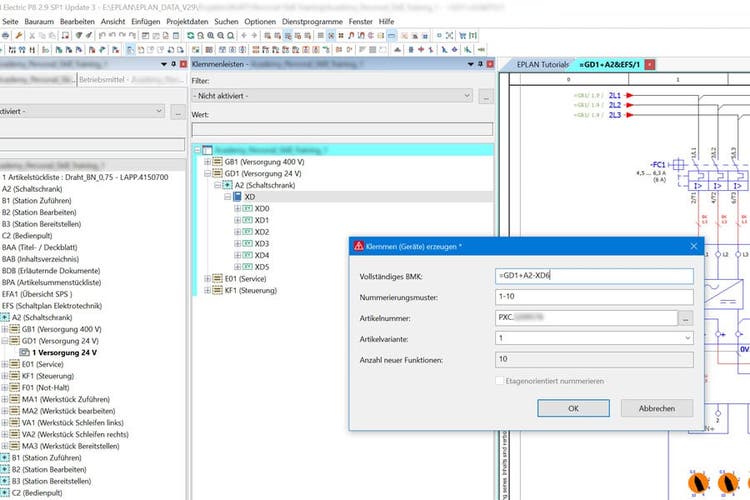Click the filter browse button in Klemmenleisten
Viewport: 750px width, 500px height.
coord(485,96)
